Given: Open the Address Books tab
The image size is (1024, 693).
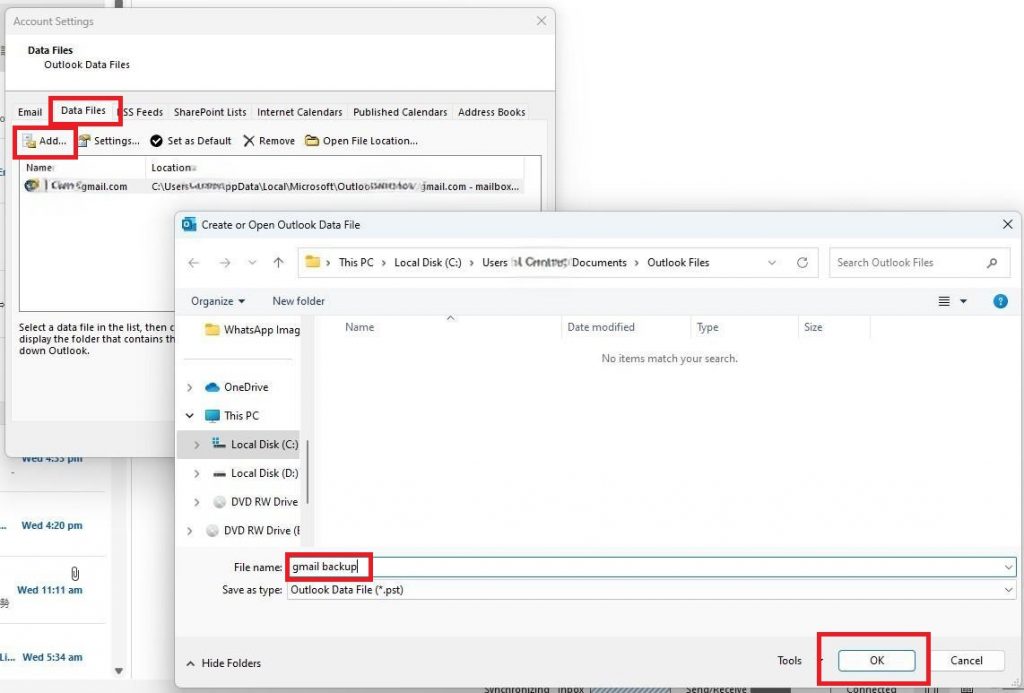Looking at the screenshot, I should coord(492,112).
